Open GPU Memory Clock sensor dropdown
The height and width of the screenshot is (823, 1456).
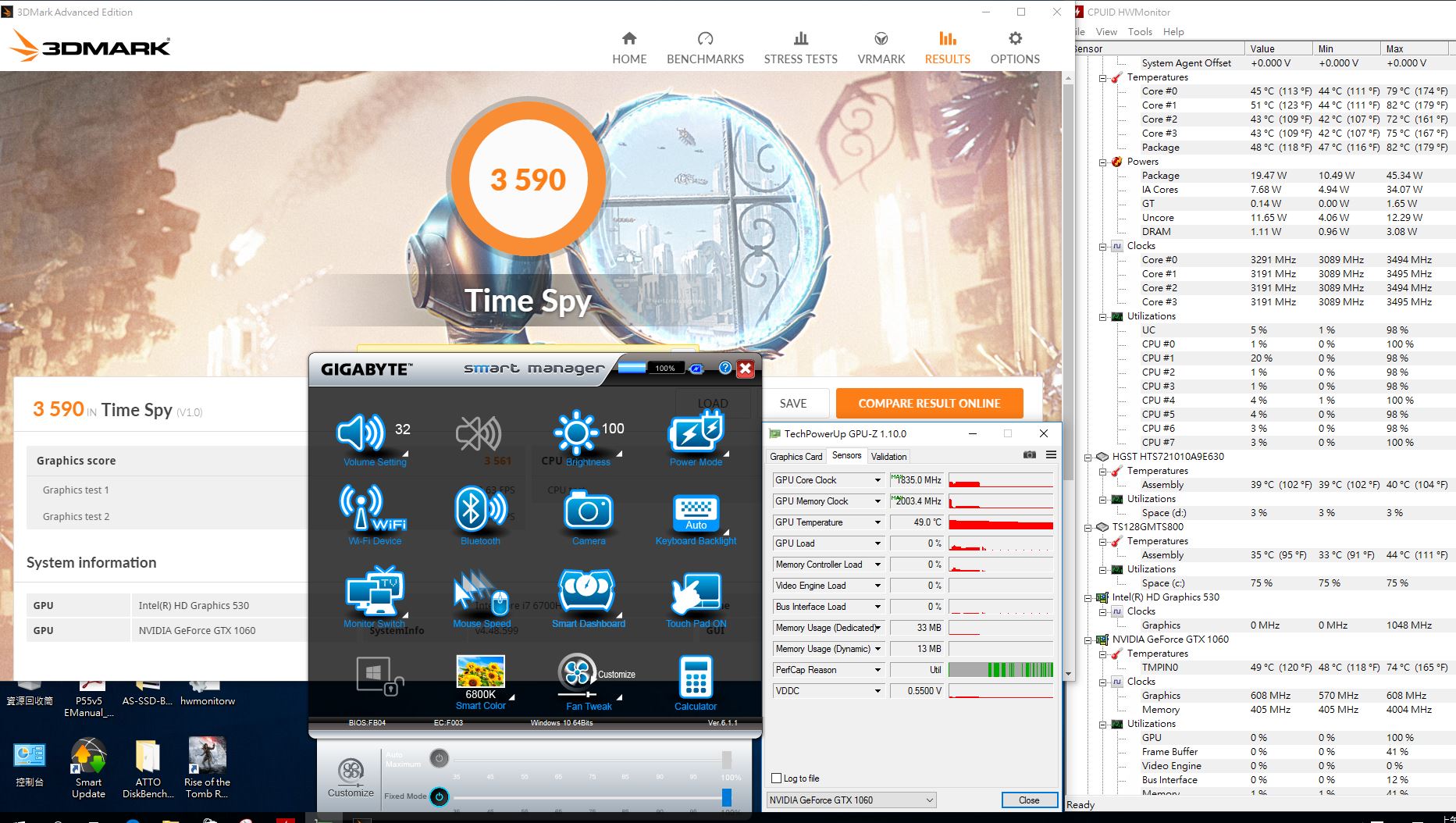[x=877, y=501]
